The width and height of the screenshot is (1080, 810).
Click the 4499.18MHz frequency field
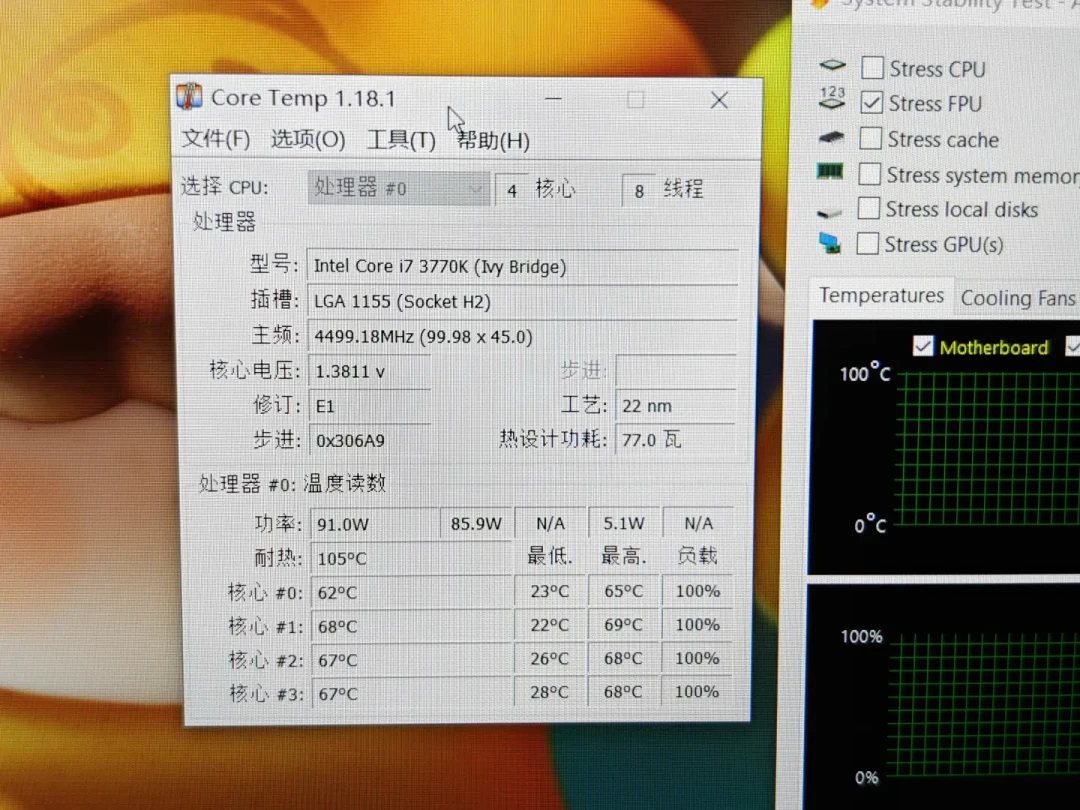click(x=523, y=337)
